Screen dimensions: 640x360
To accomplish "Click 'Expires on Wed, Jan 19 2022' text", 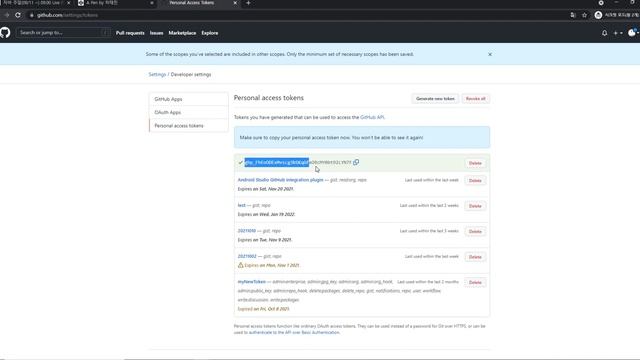I will tap(266, 214).
